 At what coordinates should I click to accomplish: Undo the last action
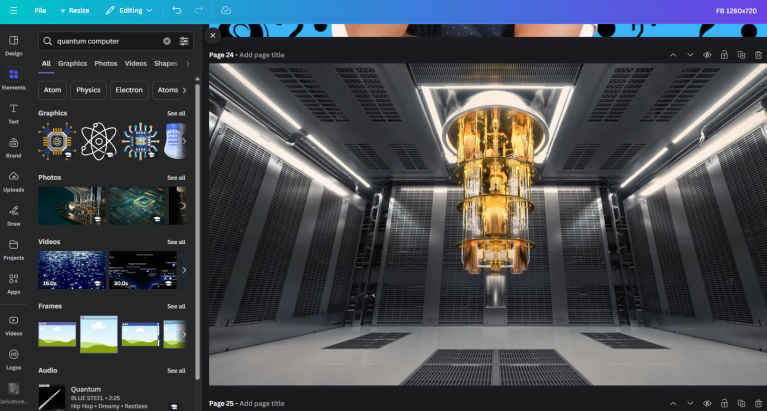coord(177,10)
